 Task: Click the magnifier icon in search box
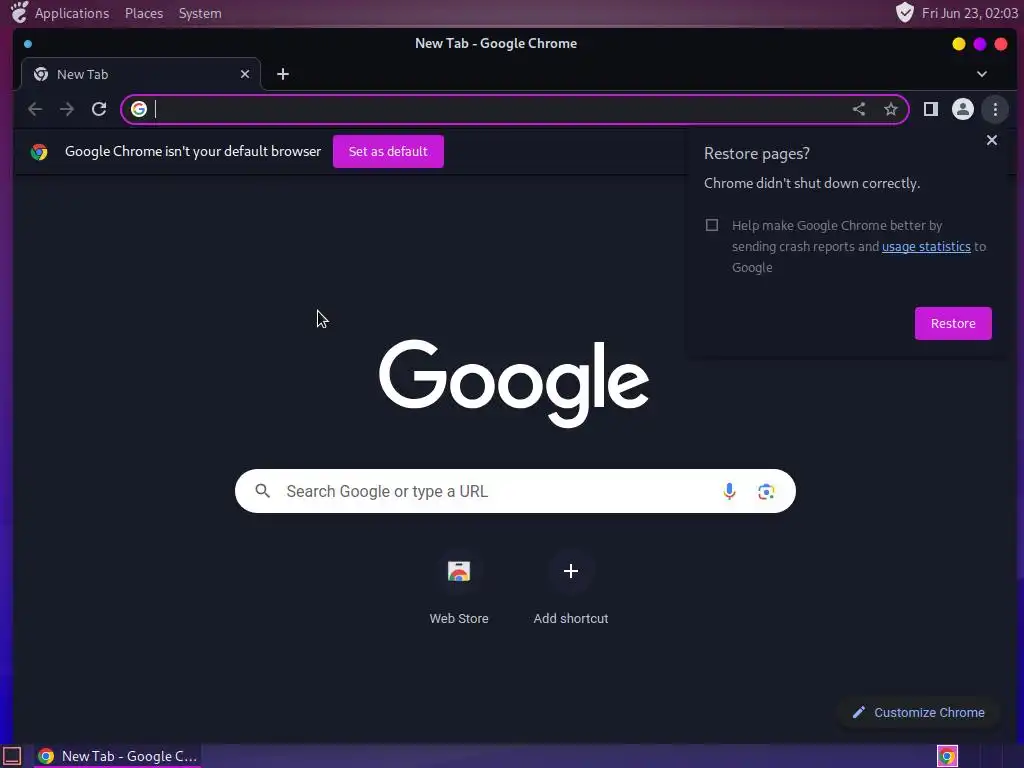click(263, 490)
